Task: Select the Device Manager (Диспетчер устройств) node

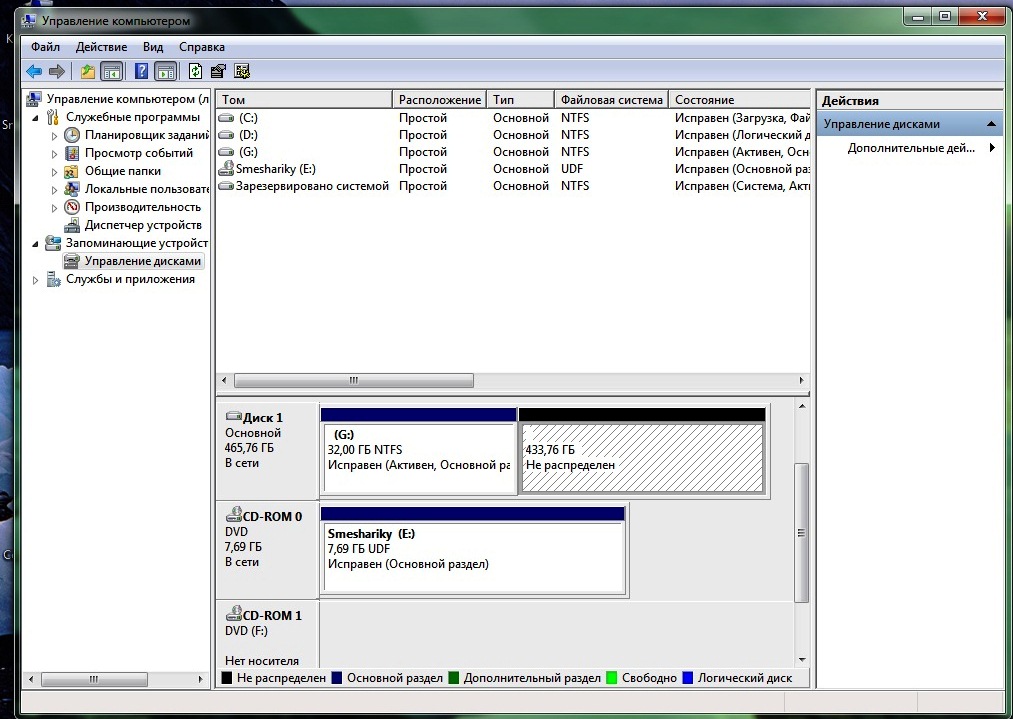Action: (142, 225)
